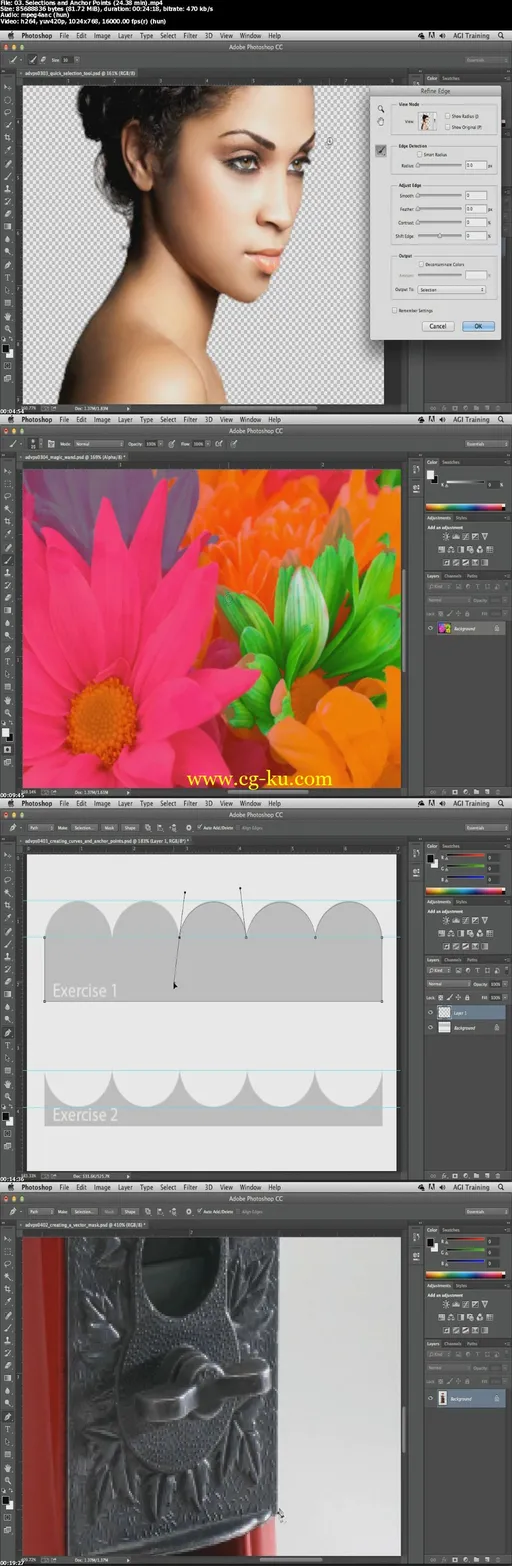Select Type tool in quick_selection_tool document toolbar
The image size is (512, 1566).
(8, 277)
